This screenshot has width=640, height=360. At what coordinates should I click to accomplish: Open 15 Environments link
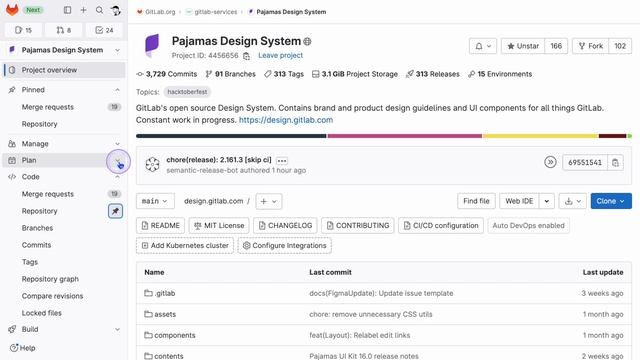point(500,74)
